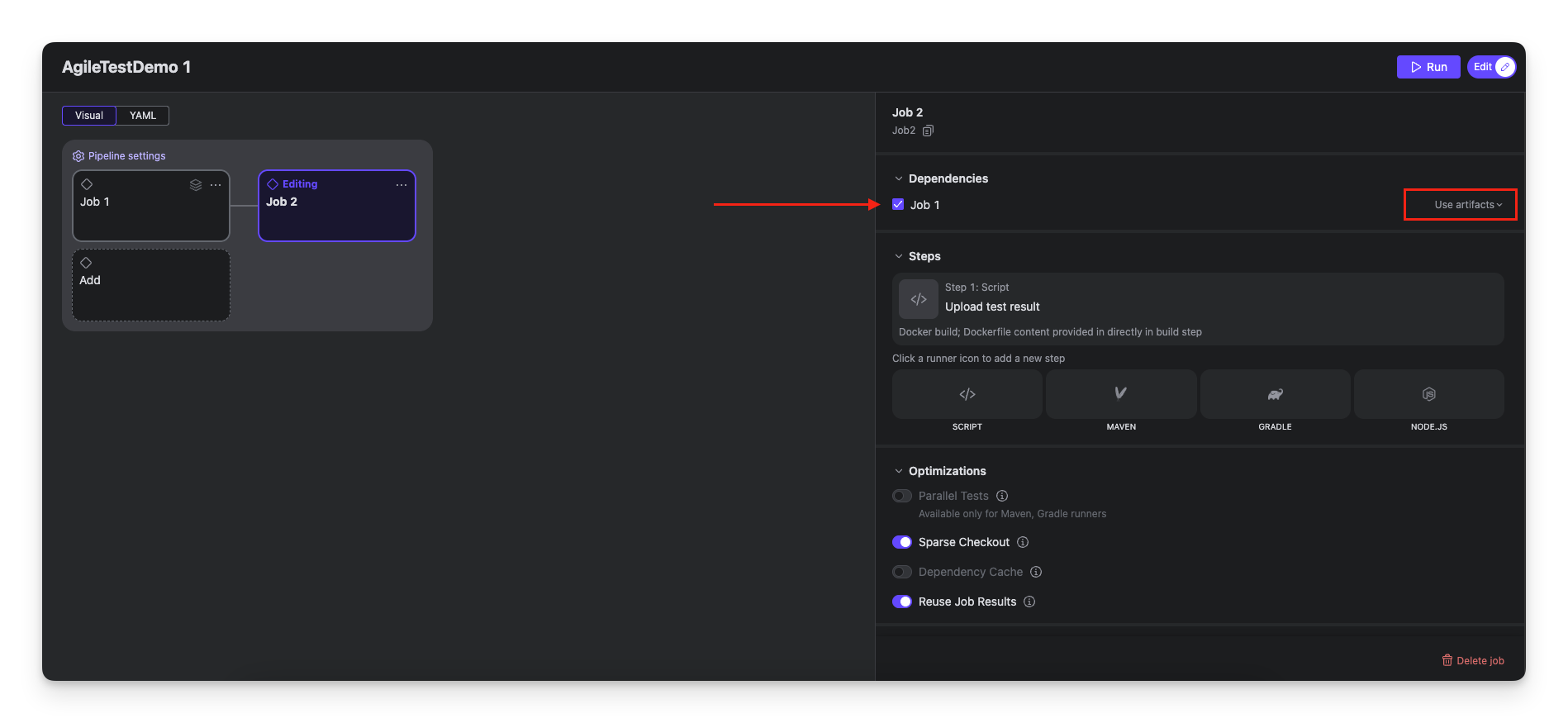Collapse the Optimizations section
The image size is (1568, 723).
[x=899, y=471]
